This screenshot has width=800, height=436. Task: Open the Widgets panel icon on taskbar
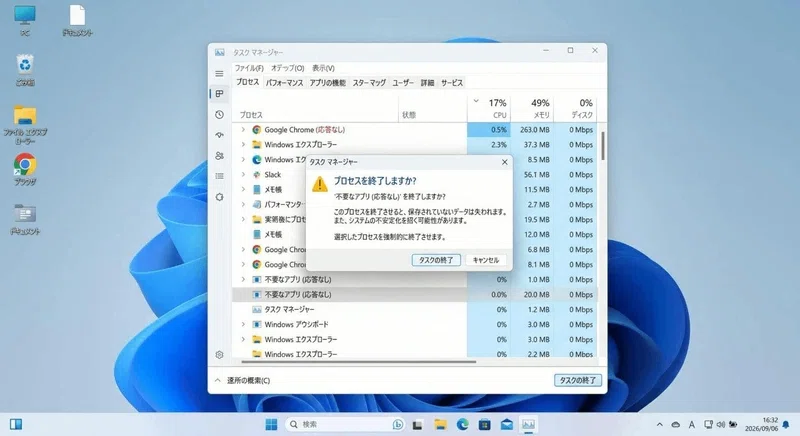(16, 424)
